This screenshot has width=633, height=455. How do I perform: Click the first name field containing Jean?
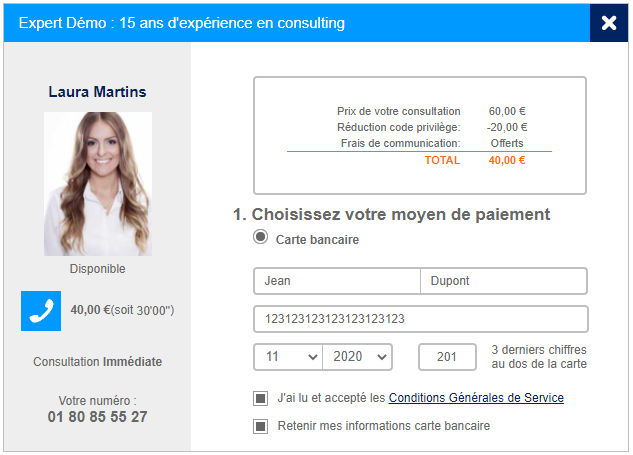[337, 281]
